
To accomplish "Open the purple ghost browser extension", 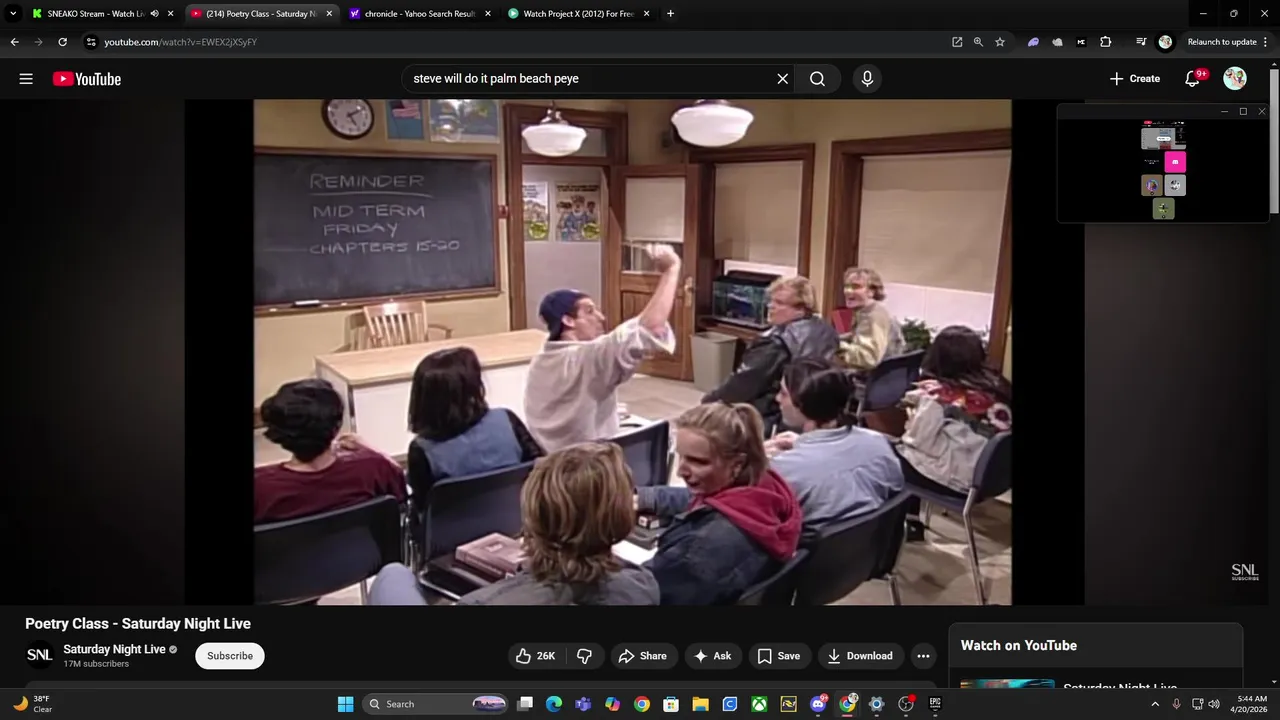I will point(1033,42).
